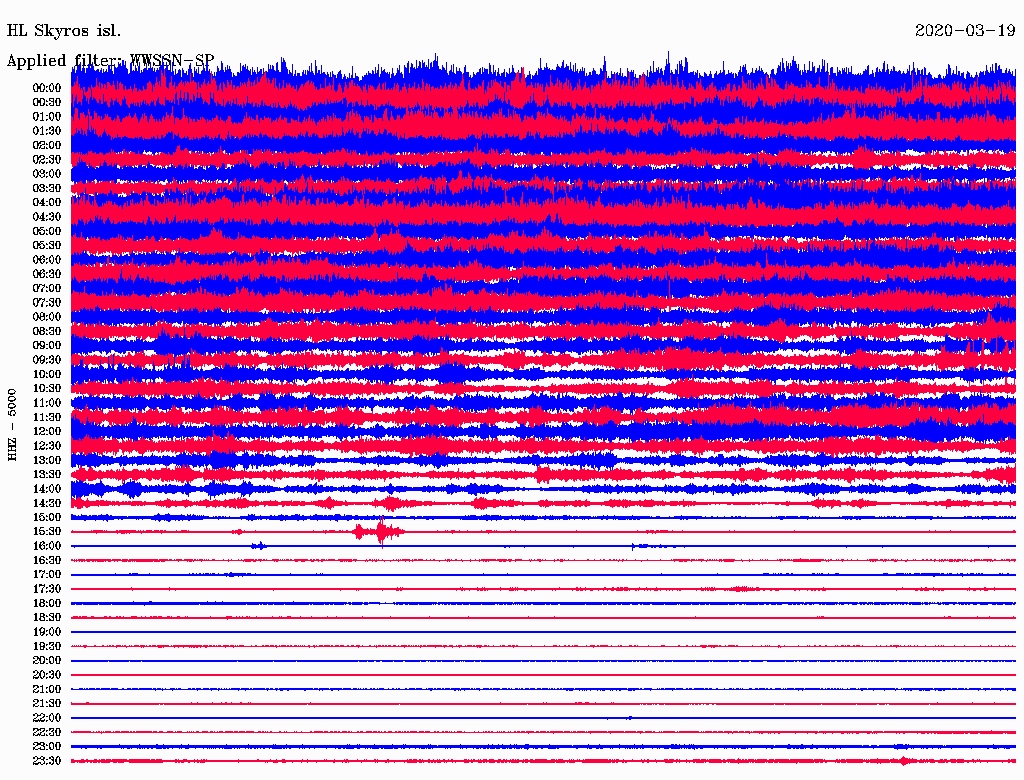1024x780 pixels.
Task: Select the 14:00 time label
Action: [x=47, y=489]
